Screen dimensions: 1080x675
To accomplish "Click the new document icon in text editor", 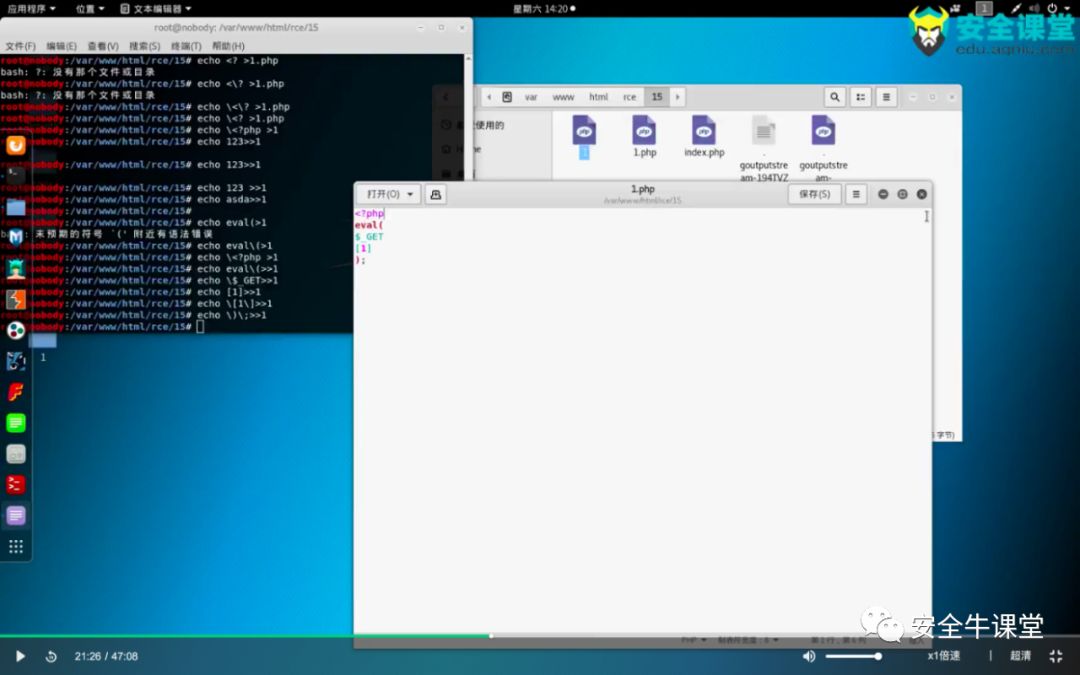I will click(x=435, y=194).
